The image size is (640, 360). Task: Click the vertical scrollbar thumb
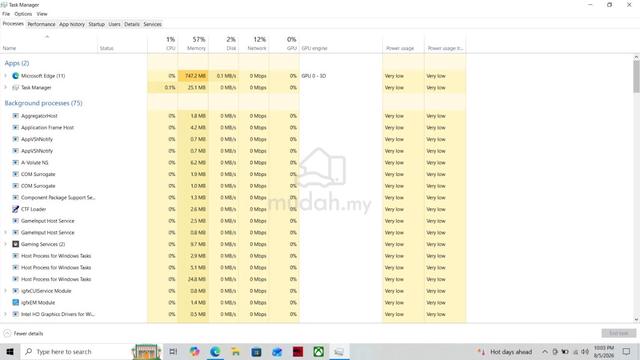[636, 77]
